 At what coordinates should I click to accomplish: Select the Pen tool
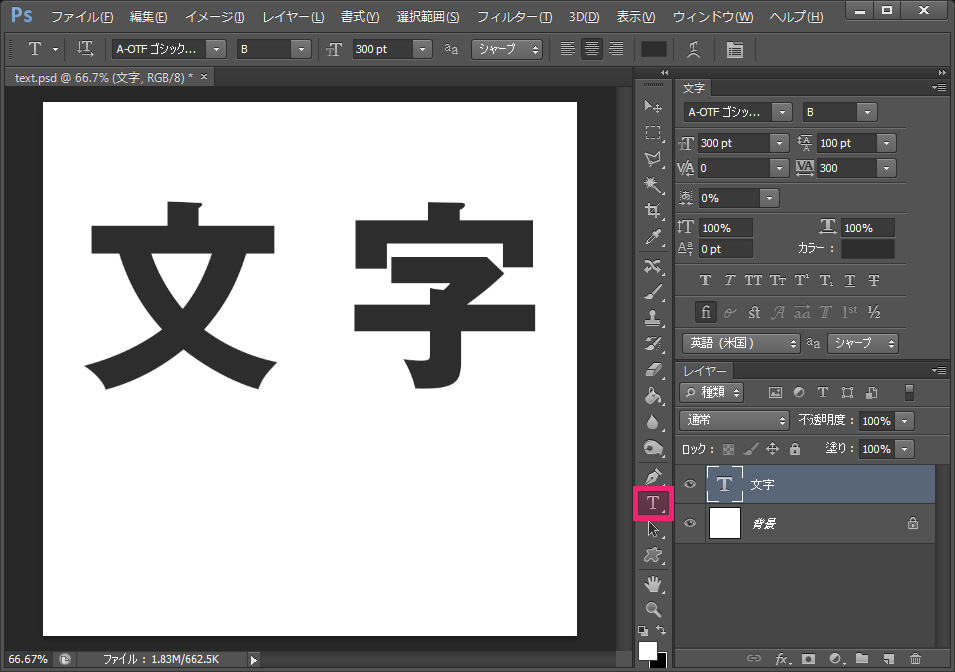tap(653, 475)
